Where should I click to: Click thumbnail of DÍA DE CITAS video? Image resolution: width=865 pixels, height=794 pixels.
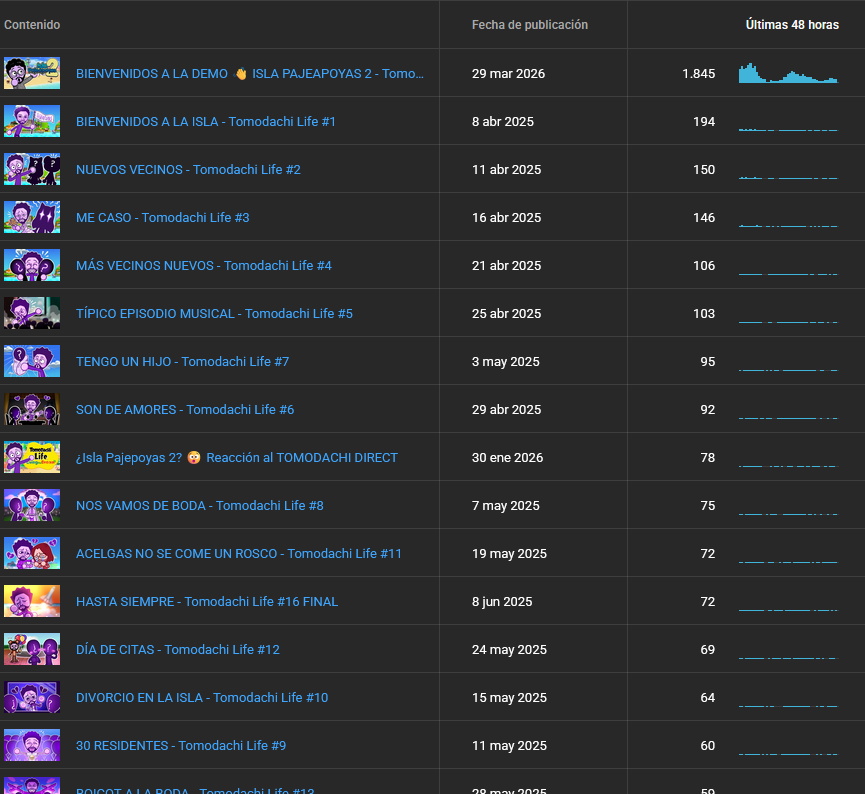click(32, 649)
